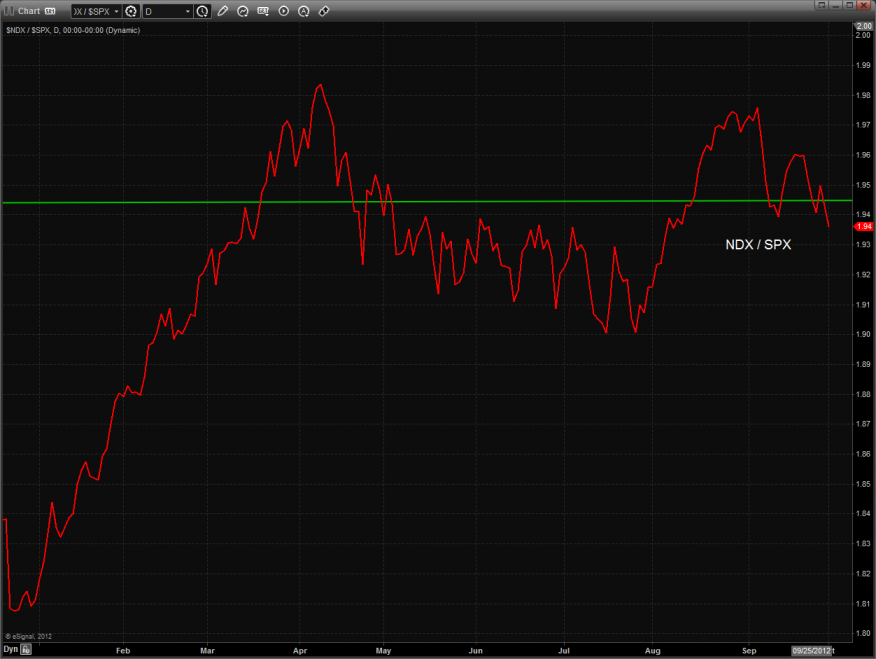Select the green horizontal line on chart
The height and width of the screenshot is (659, 876).
pyautogui.click(x=427, y=201)
